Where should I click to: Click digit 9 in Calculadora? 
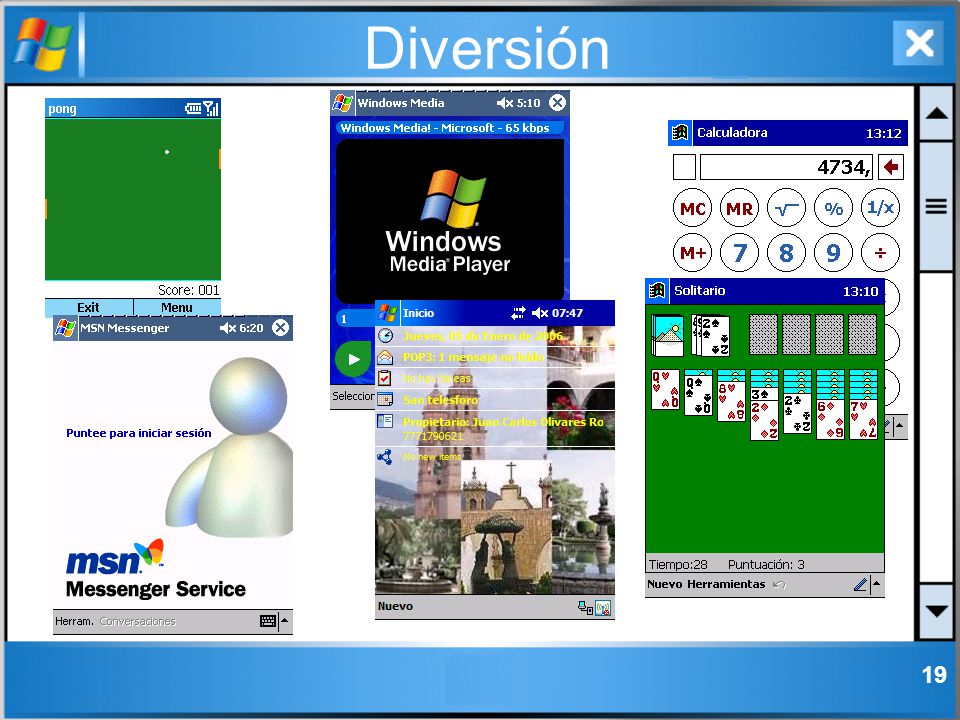click(x=833, y=252)
